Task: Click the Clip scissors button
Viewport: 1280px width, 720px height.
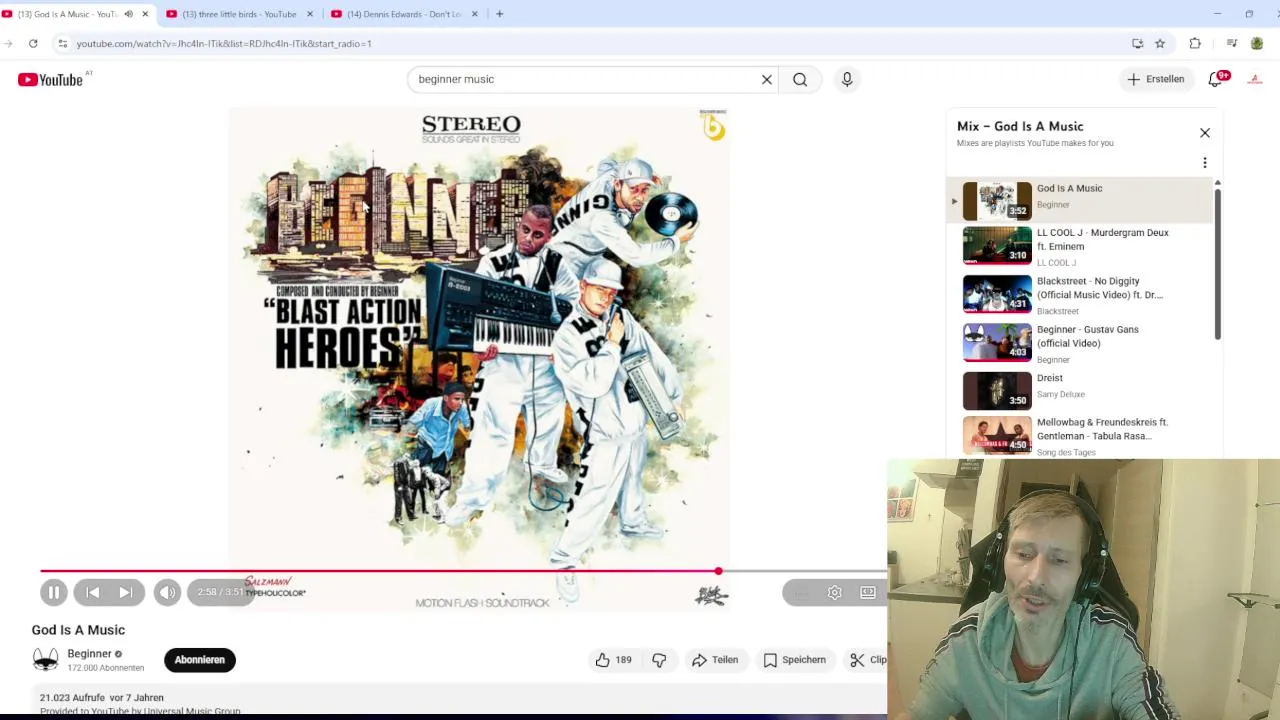Action: tap(867, 660)
